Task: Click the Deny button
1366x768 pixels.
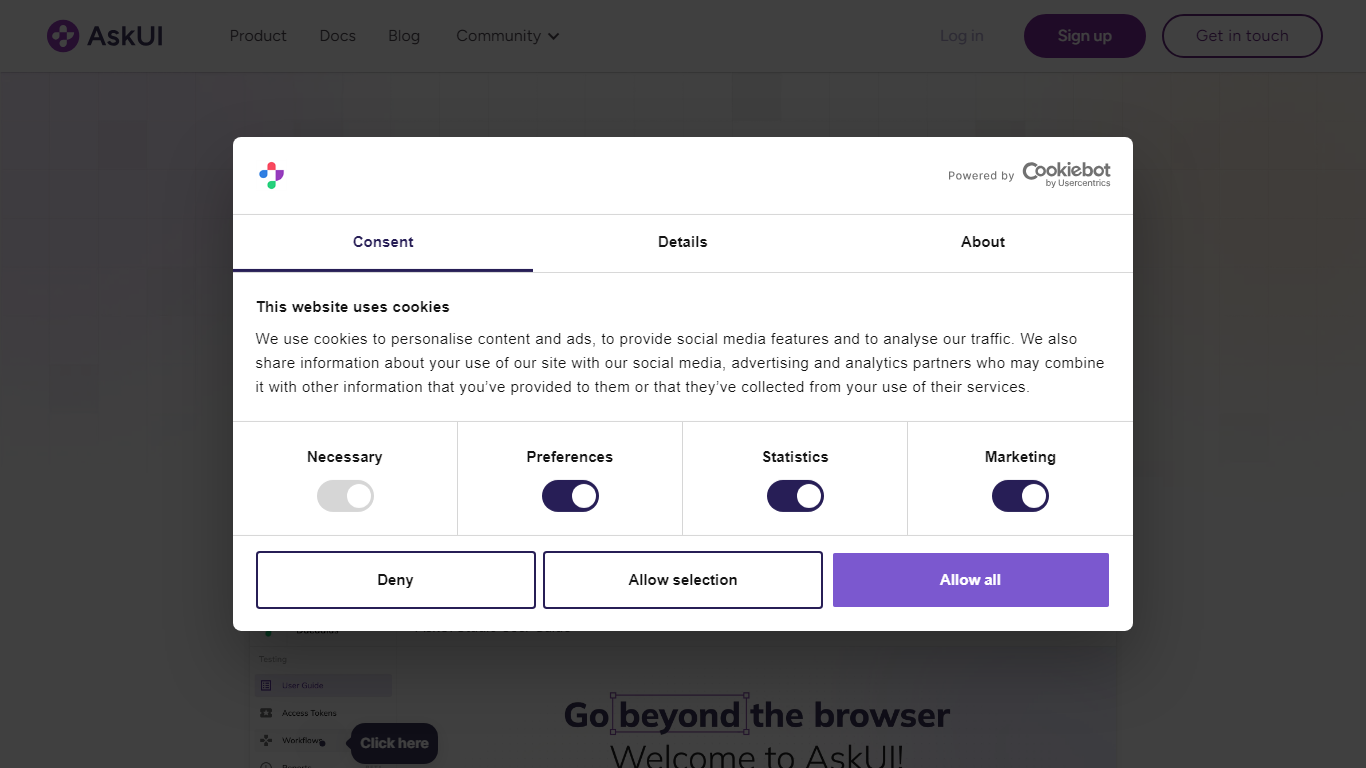Action: point(396,580)
